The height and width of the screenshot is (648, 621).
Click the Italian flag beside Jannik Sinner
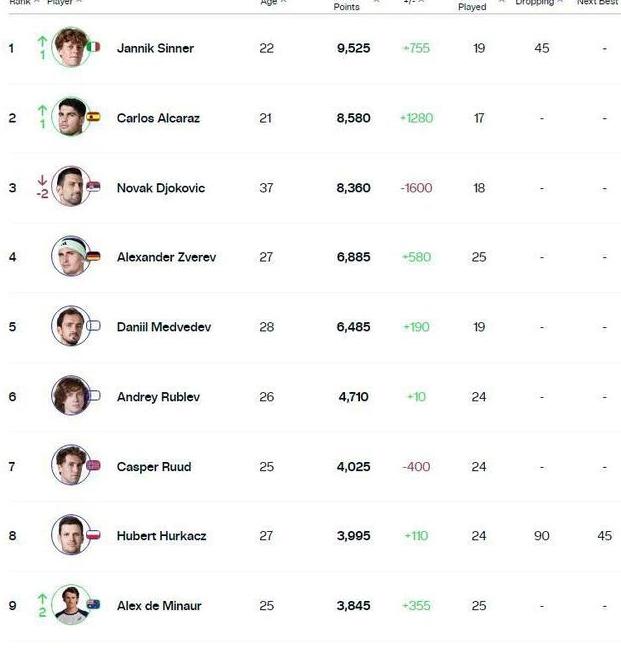(x=94, y=47)
